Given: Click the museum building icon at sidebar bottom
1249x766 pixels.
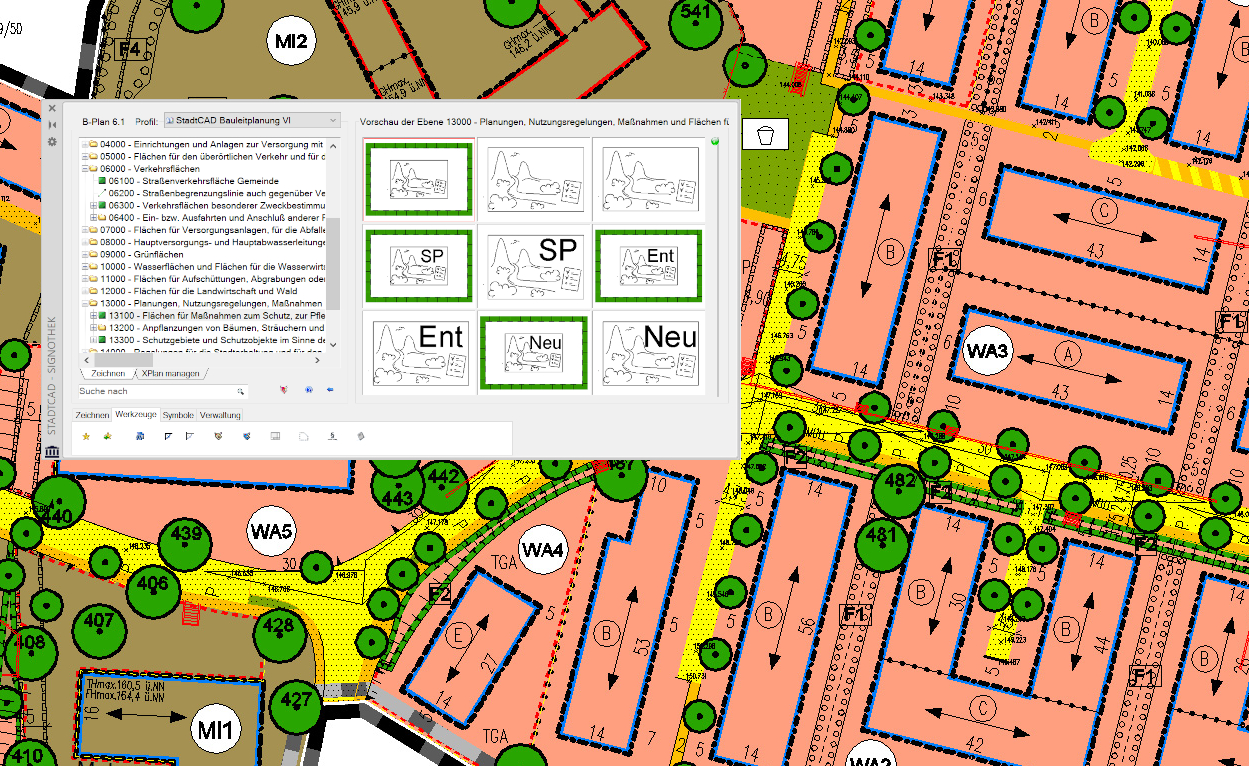Looking at the screenshot, I should click(x=52, y=452).
